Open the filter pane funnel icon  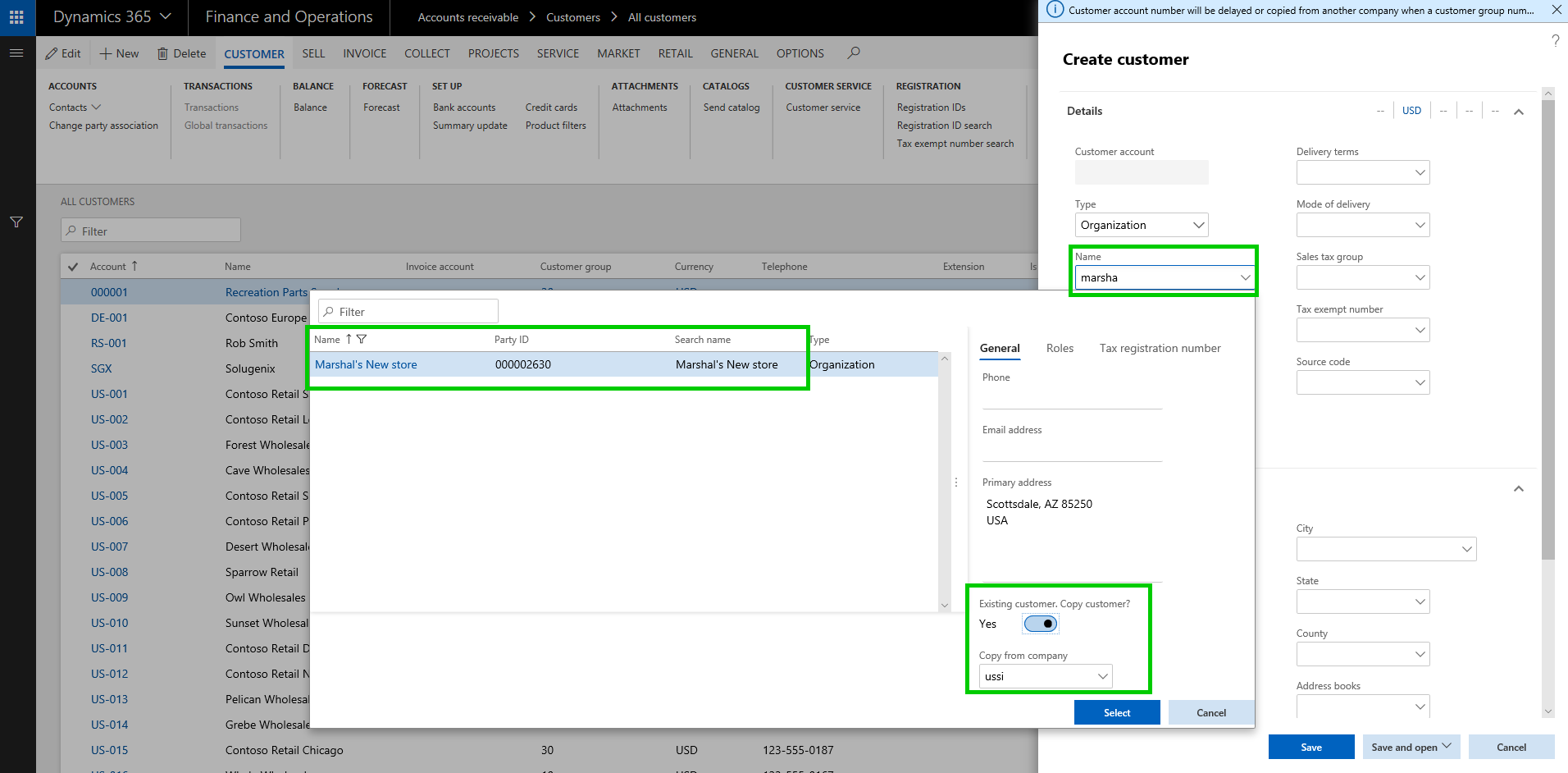[x=16, y=222]
